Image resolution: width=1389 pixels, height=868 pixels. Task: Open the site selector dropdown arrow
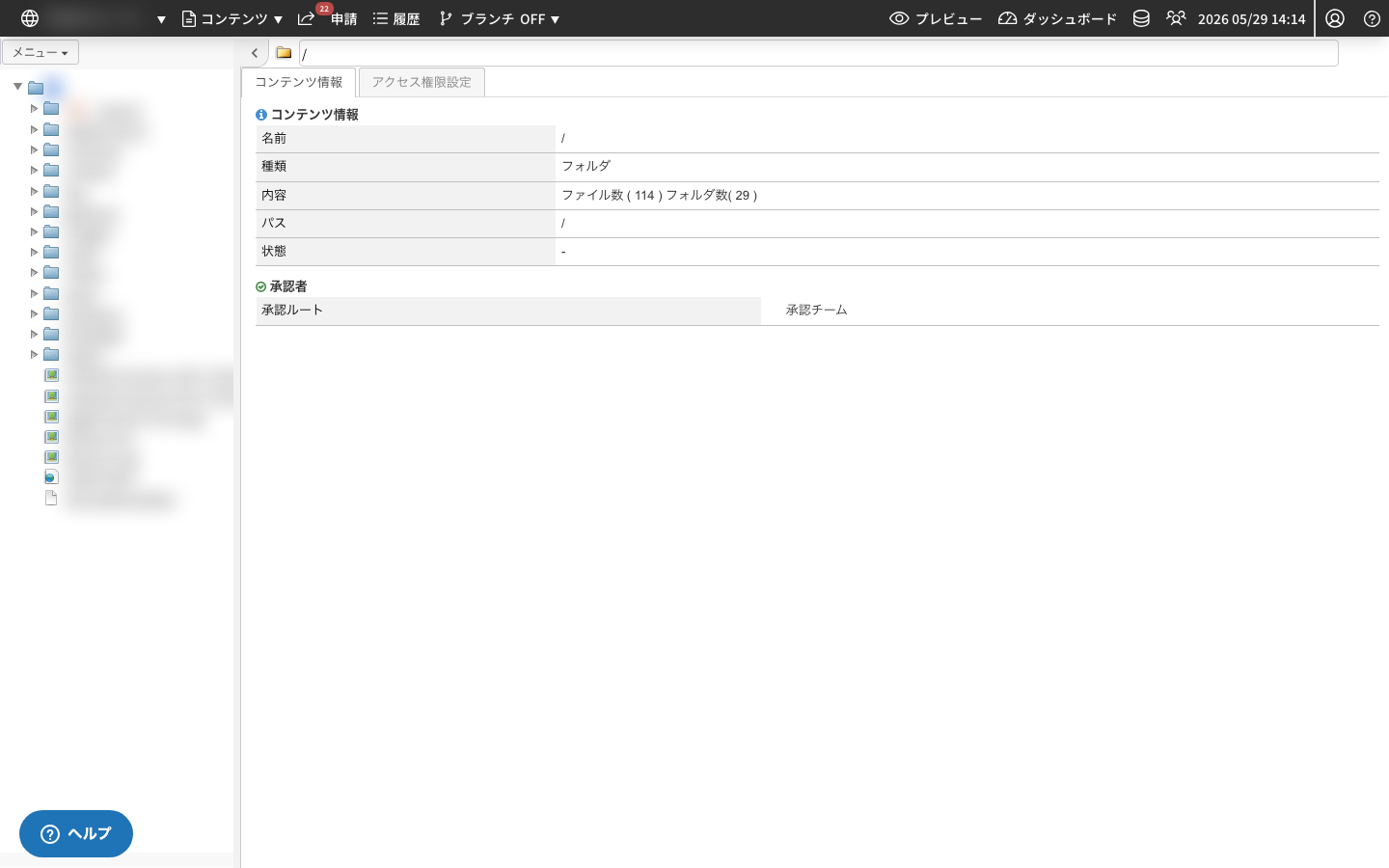point(161,19)
